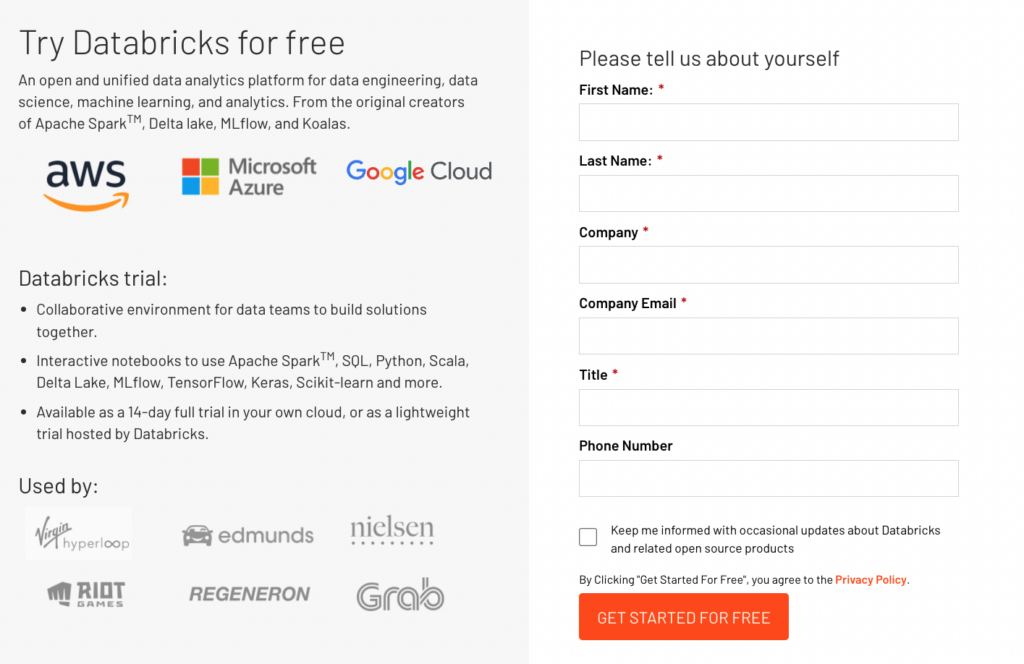Click the Phone Number field

coord(768,478)
